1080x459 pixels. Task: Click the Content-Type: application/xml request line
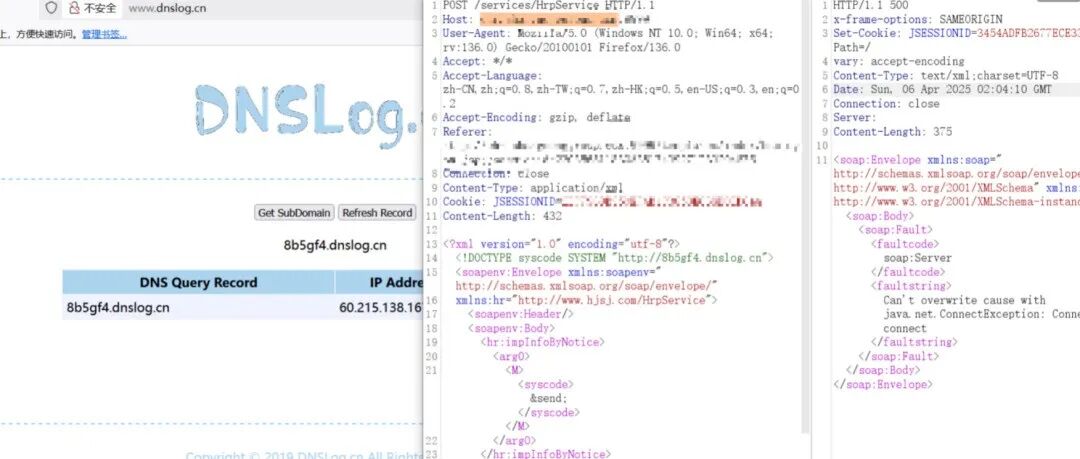[532, 187]
